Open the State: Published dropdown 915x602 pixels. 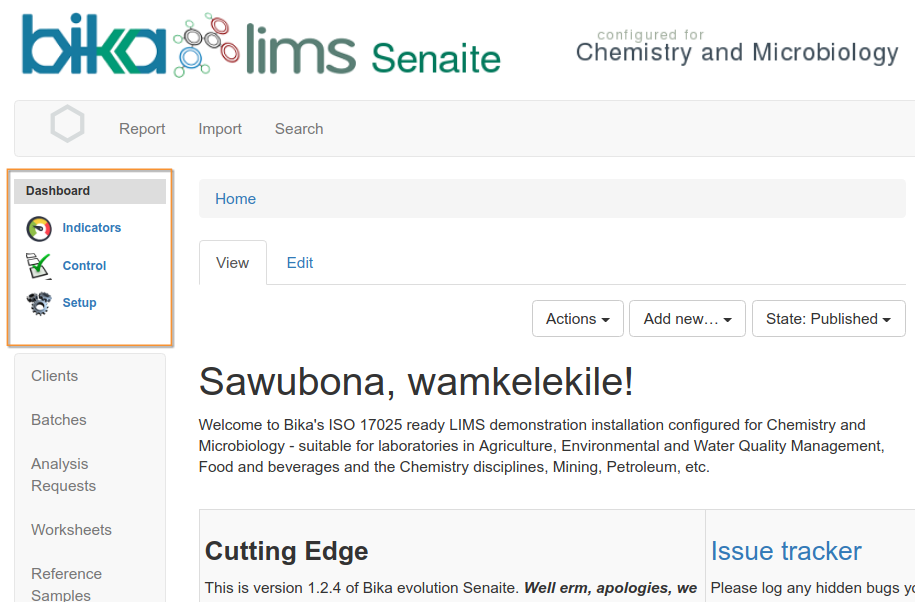(x=828, y=319)
